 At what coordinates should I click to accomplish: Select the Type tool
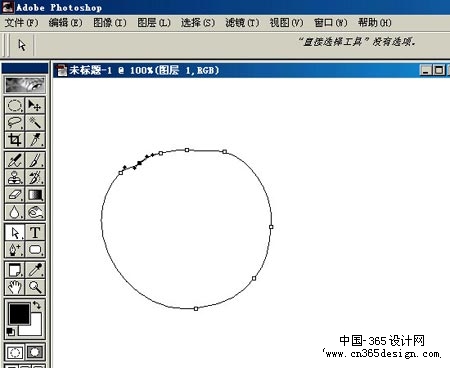[x=35, y=232]
